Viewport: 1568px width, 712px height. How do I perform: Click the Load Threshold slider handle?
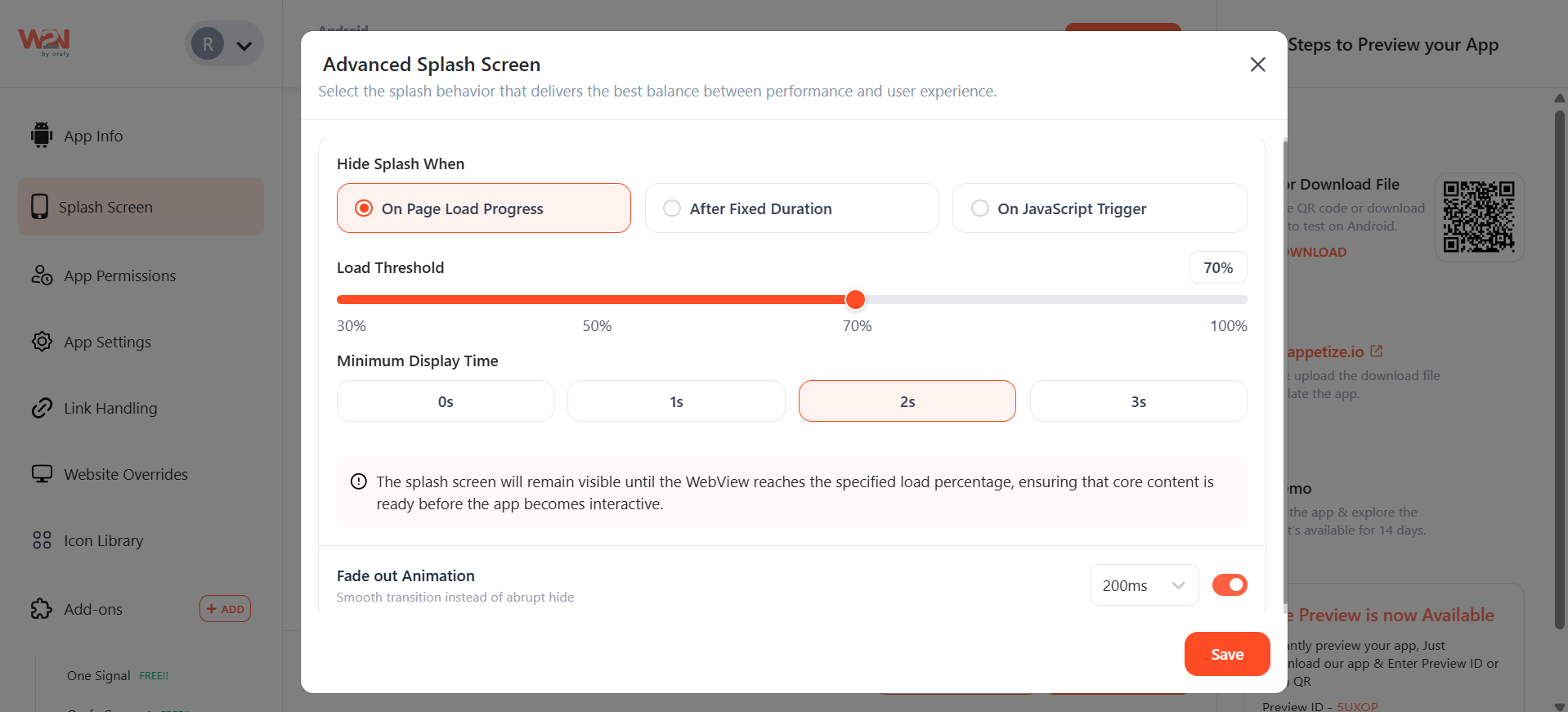(x=855, y=300)
